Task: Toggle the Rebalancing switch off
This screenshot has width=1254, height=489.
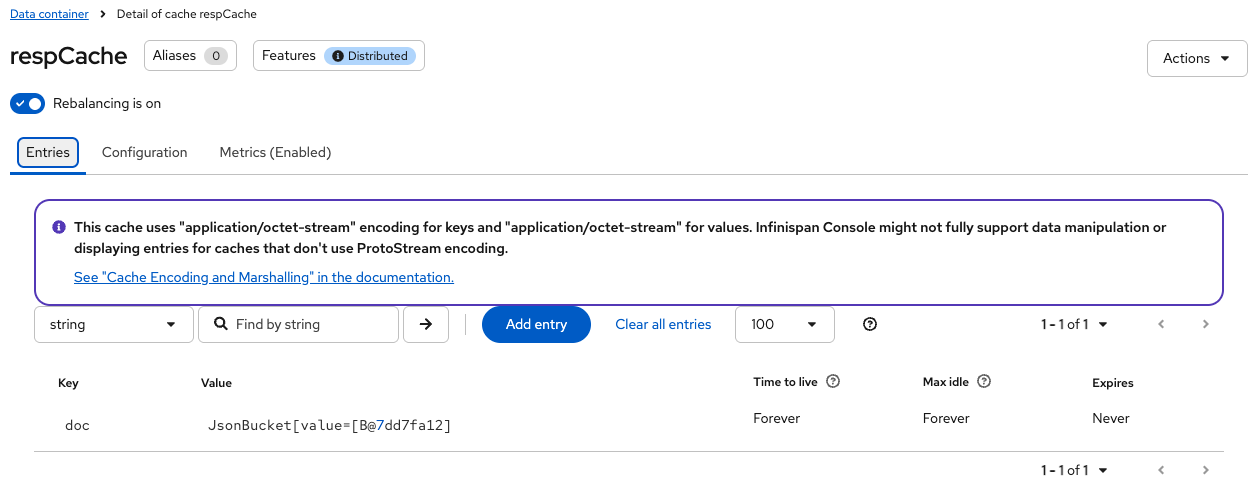Action: (28, 103)
